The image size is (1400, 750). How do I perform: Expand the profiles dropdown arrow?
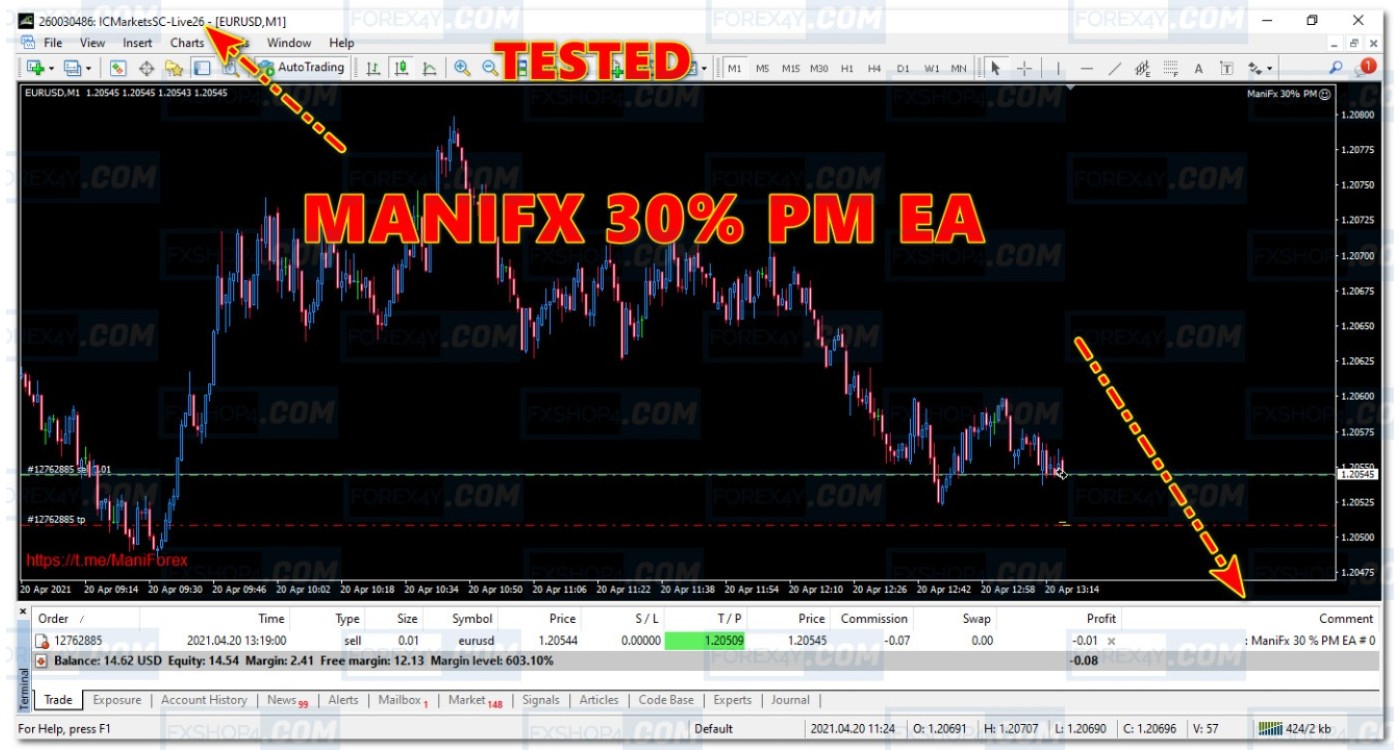pyautogui.click(x=88, y=68)
